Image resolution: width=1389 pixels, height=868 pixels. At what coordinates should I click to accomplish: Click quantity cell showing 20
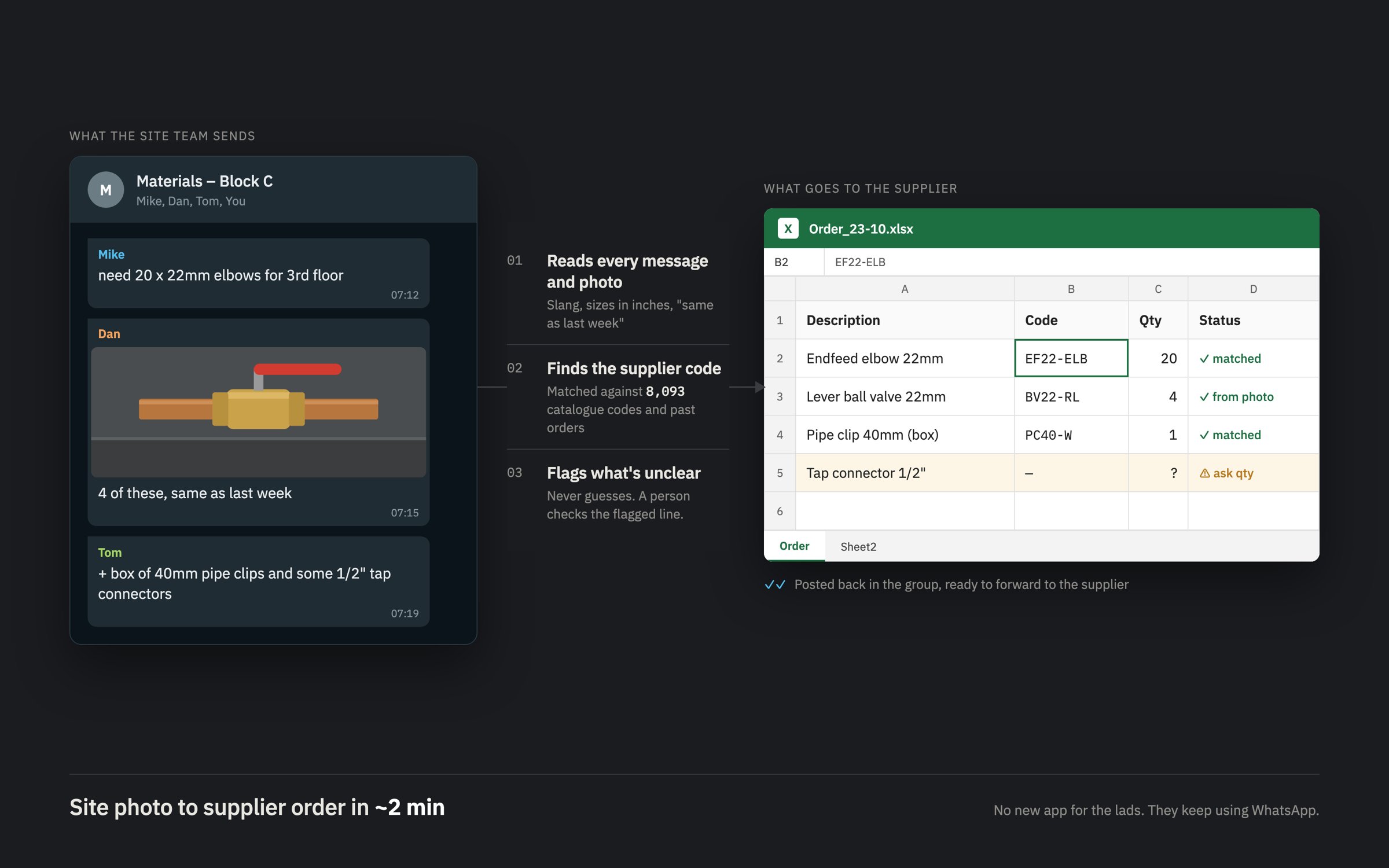point(1158,358)
